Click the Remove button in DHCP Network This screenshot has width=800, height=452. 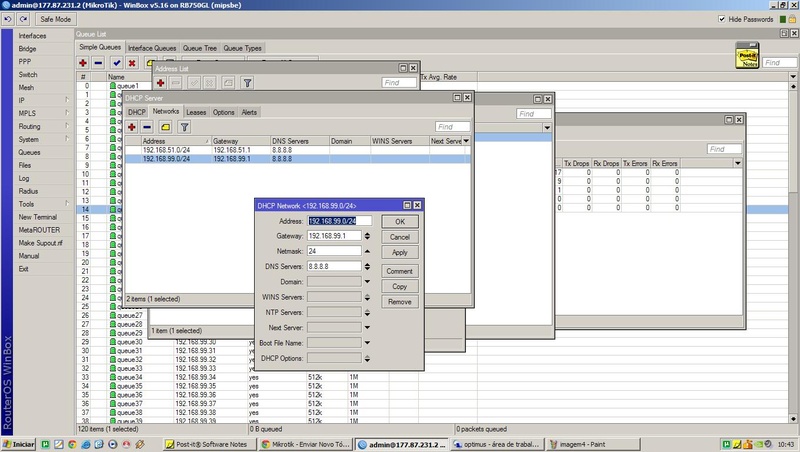[399, 302]
